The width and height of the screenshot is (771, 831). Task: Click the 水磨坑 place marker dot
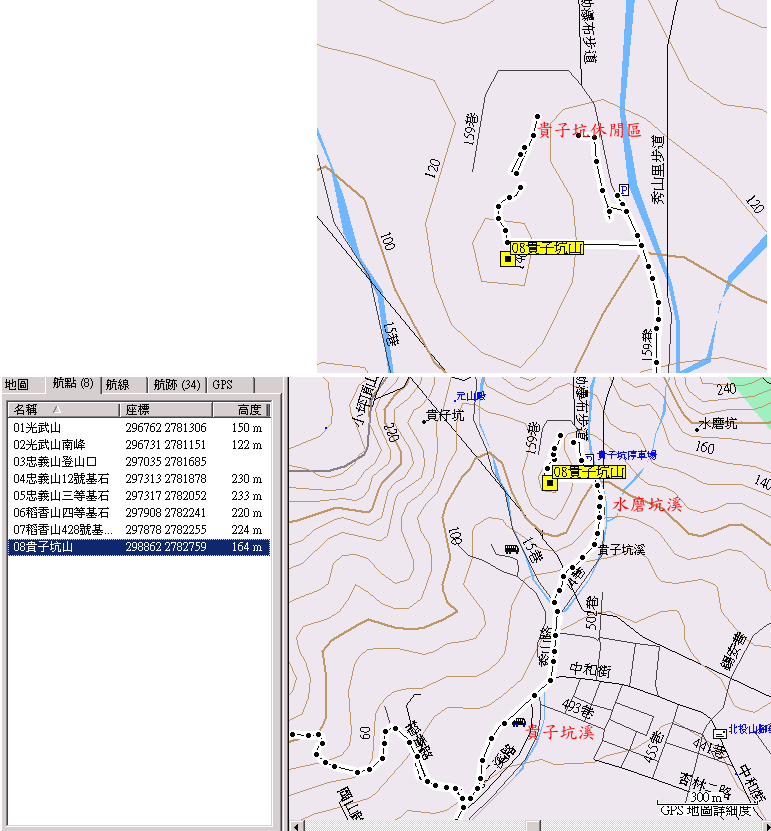(x=697, y=430)
